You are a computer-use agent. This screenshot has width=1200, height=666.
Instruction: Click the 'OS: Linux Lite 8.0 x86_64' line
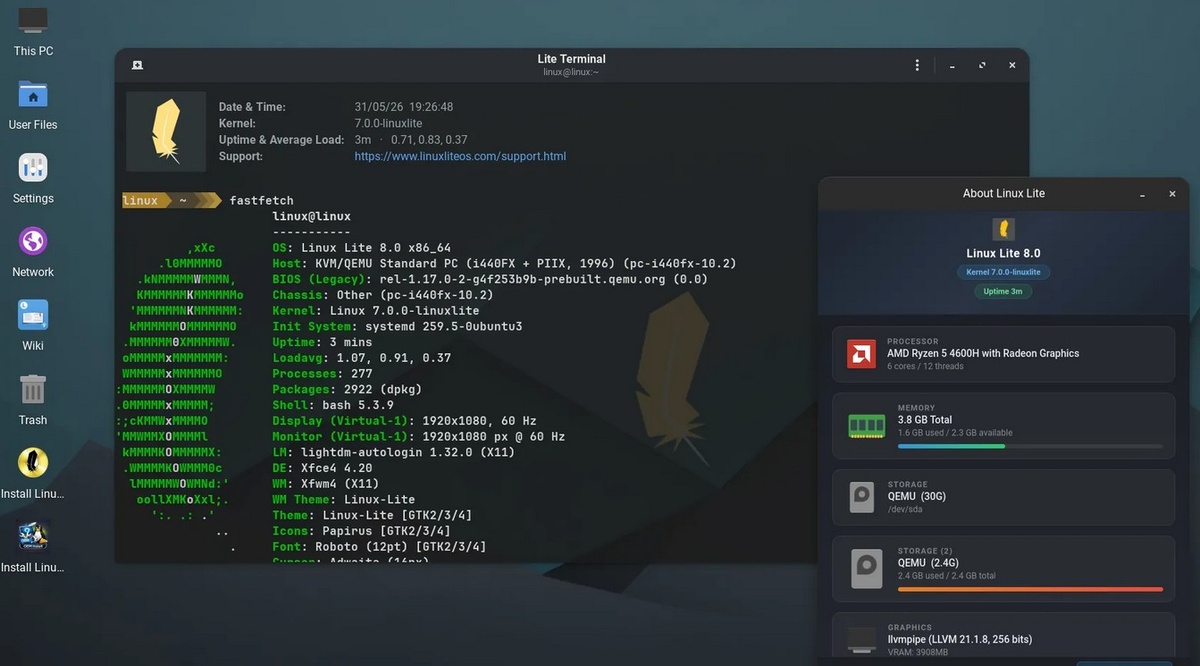361,248
